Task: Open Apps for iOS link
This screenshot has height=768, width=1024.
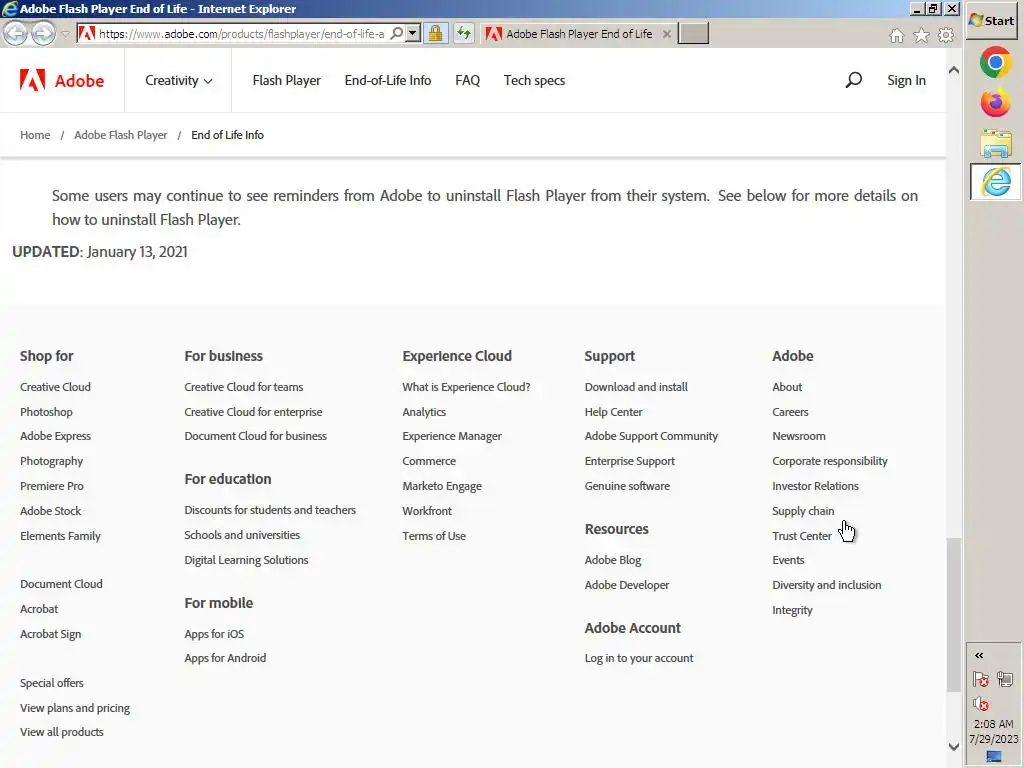Action: (x=214, y=634)
